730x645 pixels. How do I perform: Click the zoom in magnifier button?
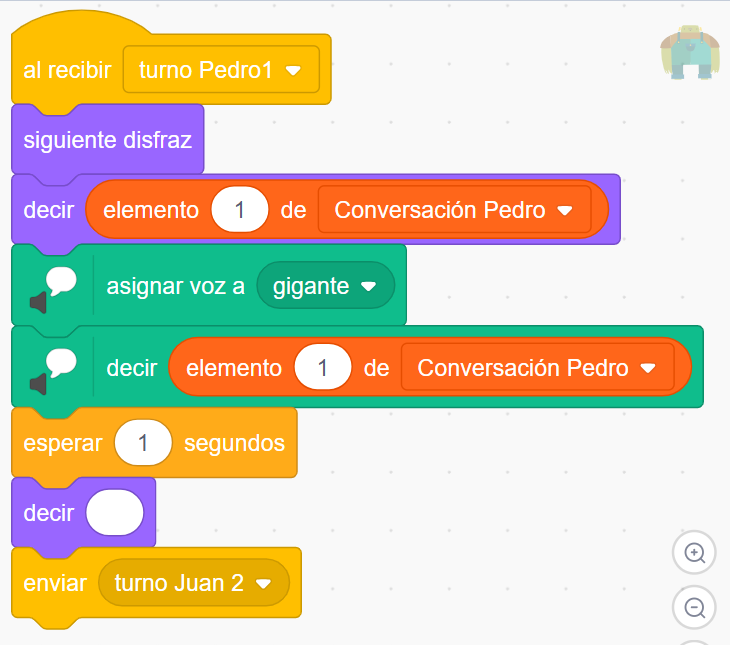694,553
